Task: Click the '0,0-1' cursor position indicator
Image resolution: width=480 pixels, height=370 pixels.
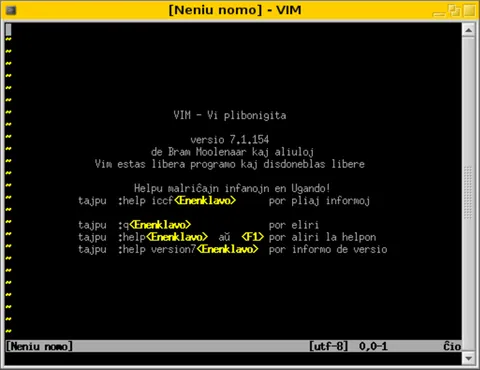Action: pos(373,346)
